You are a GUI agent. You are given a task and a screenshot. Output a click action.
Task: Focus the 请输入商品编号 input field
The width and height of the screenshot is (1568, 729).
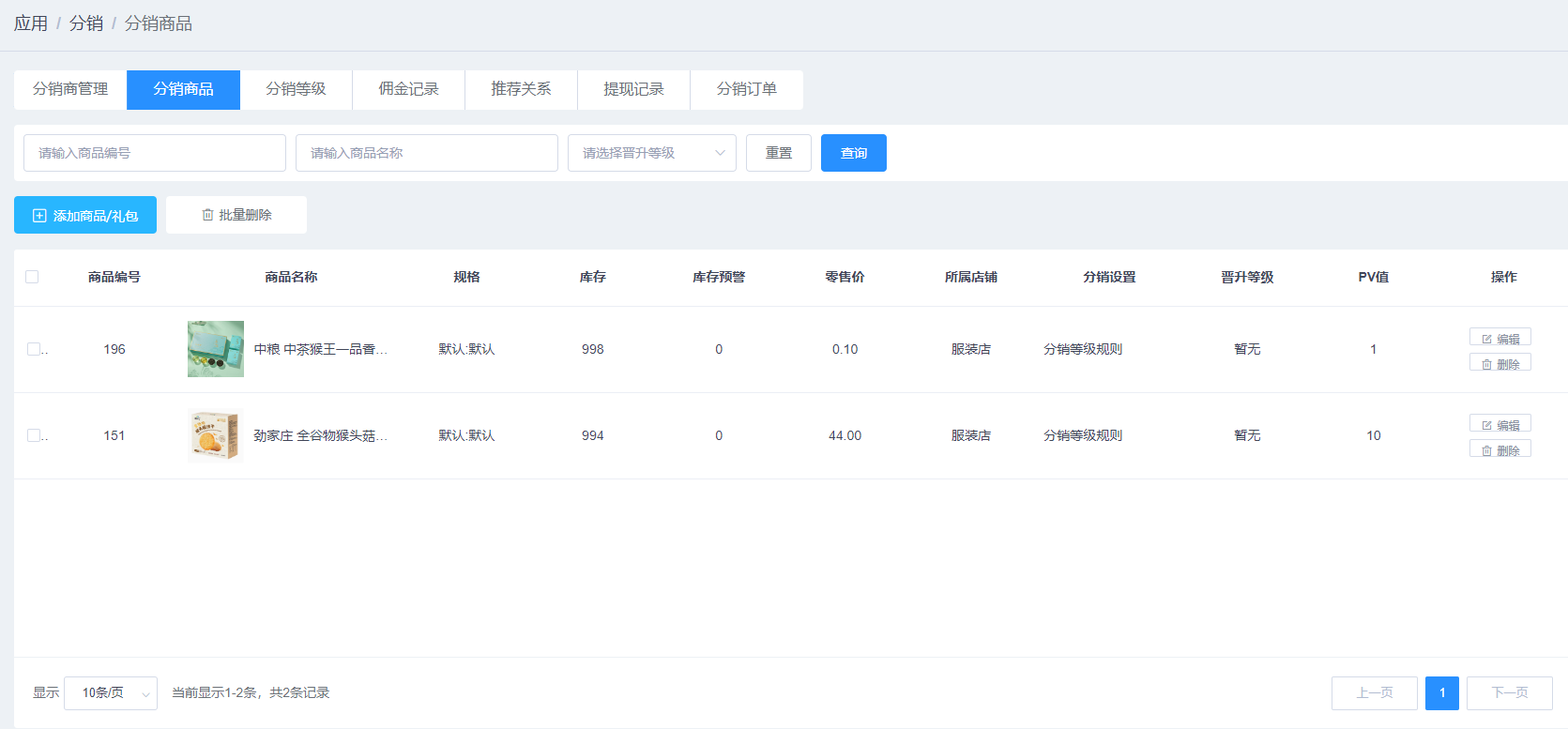(x=154, y=153)
